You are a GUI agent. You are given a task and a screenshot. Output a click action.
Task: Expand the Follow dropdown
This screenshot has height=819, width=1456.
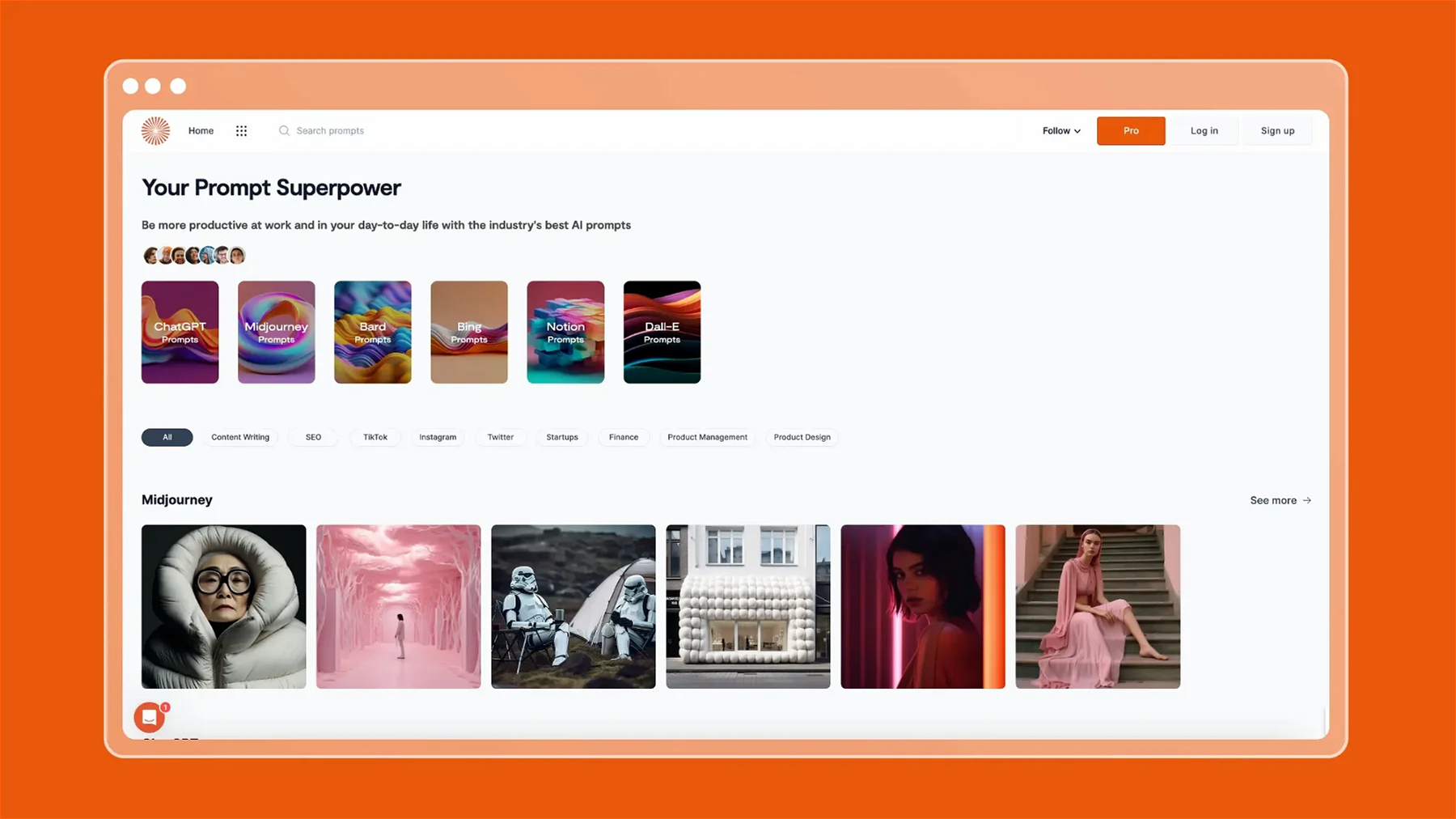click(1061, 130)
